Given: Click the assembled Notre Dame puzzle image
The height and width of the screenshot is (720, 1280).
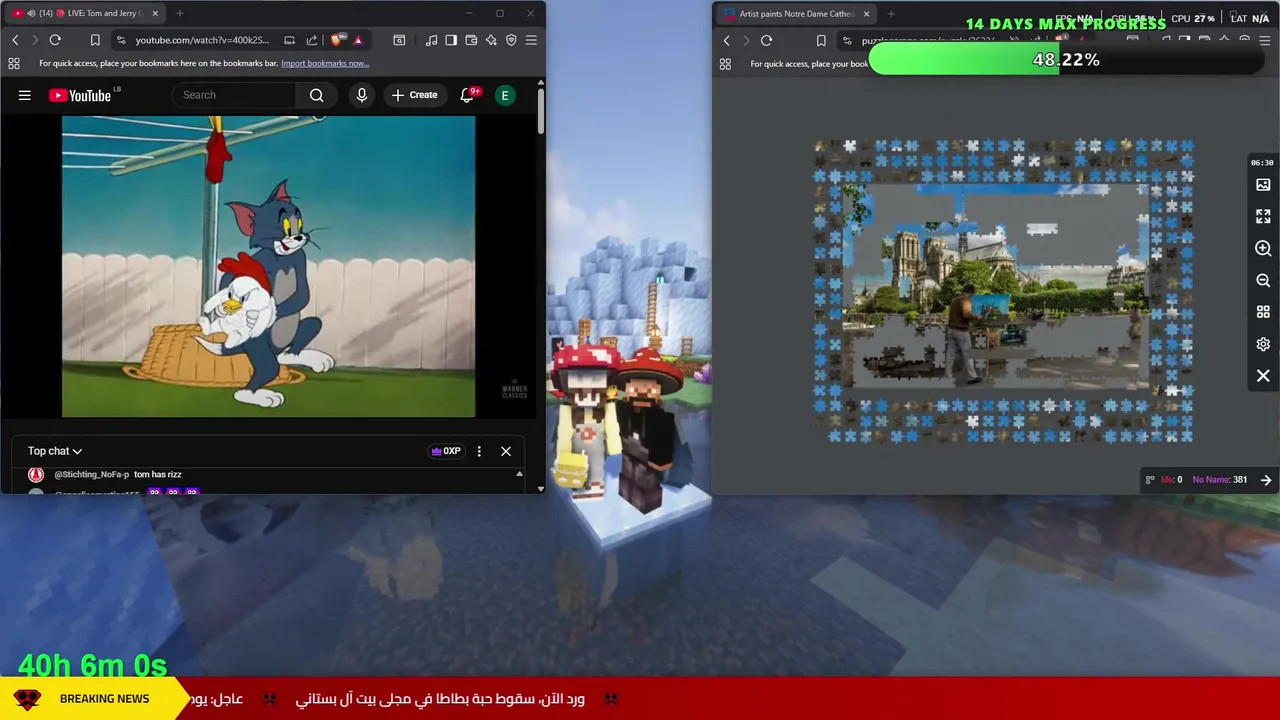Looking at the screenshot, I should (x=996, y=285).
